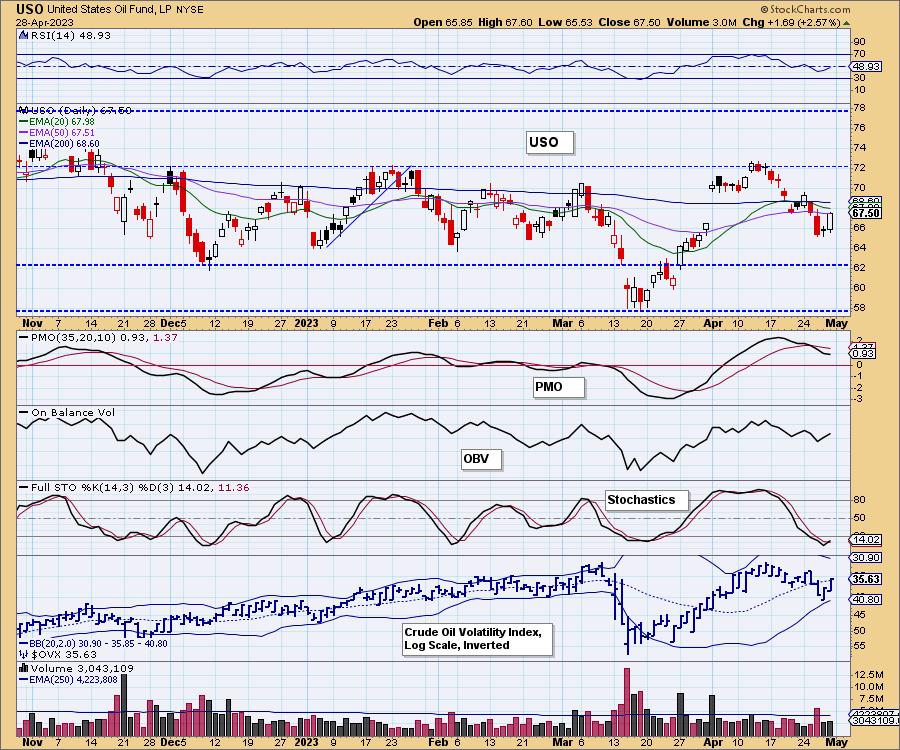900x750 pixels.
Task: Click the Chg +1.69 (+2.57%) value
Action: (x=791, y=22)
